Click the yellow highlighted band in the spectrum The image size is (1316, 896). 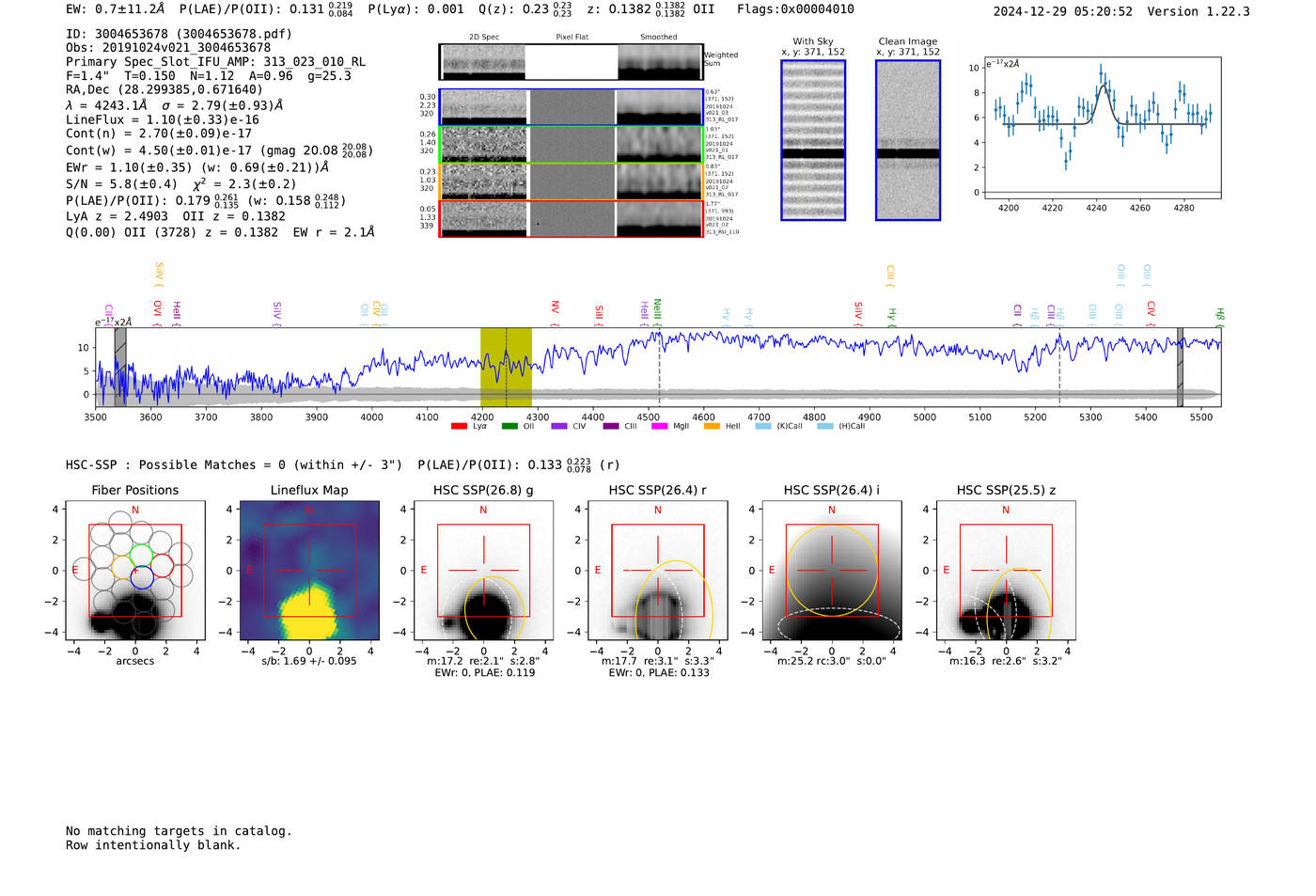pyautogui.click(x=506, y=367)
